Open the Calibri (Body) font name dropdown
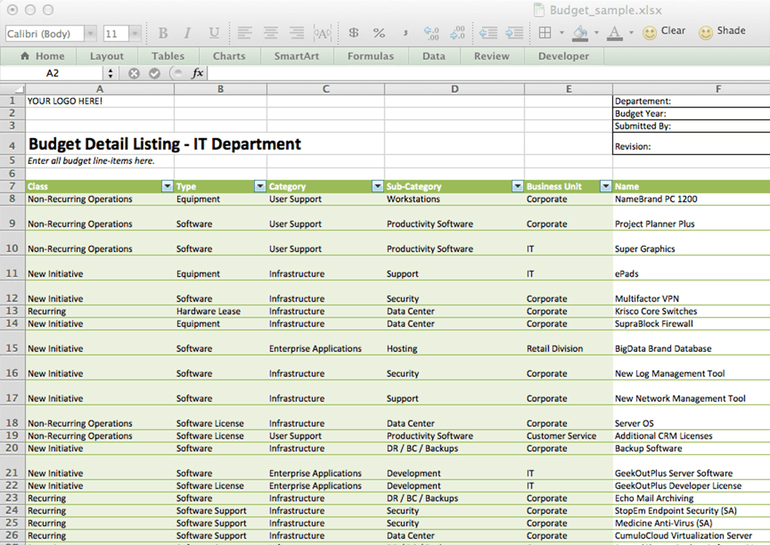The width and height of the screenshot is (770, 545). (x=90, y=33)
